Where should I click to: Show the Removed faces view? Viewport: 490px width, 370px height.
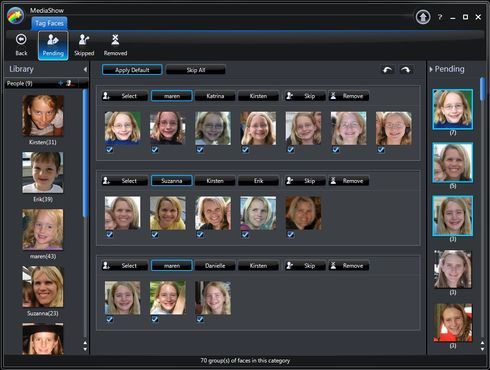coord(115,46)
